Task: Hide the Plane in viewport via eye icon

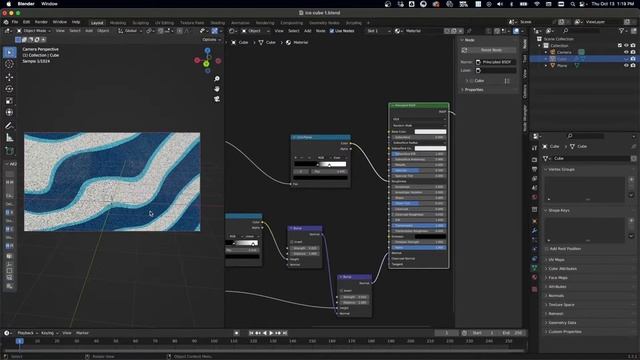Action: point(626,65)
